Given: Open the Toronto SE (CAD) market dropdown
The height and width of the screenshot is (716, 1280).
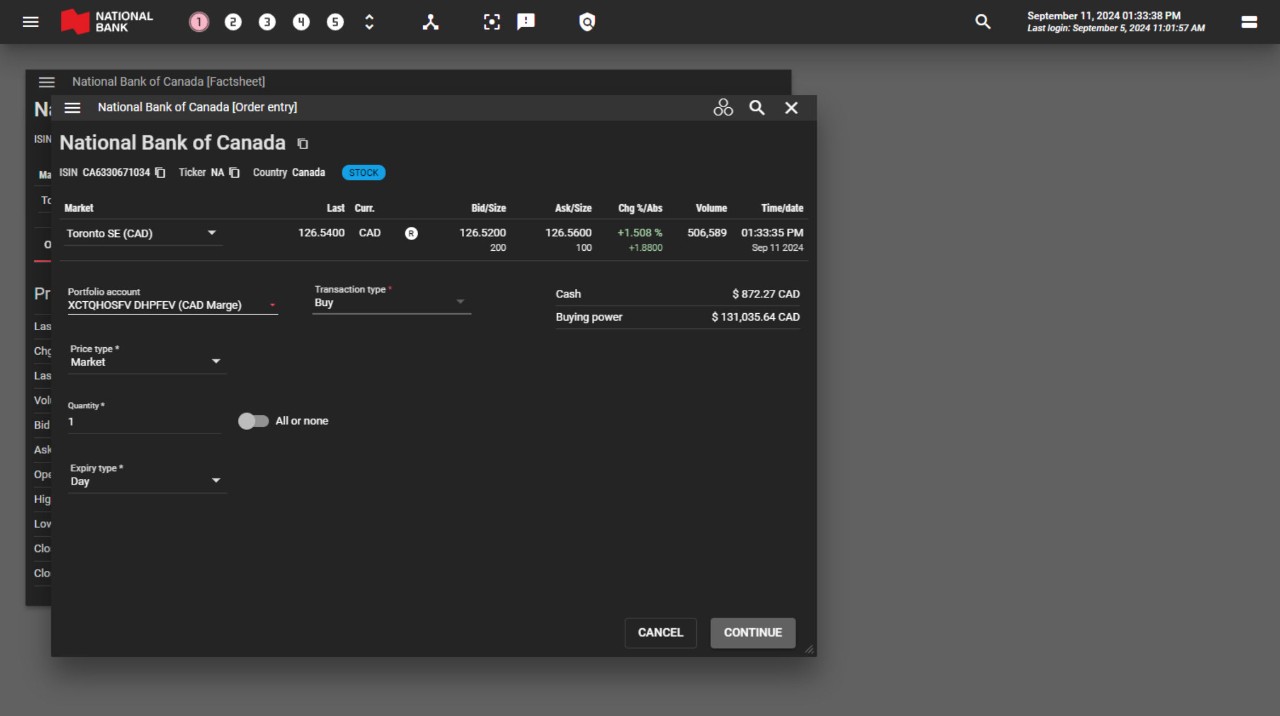Looking at the screenshot, I should [x=143, y=234].
